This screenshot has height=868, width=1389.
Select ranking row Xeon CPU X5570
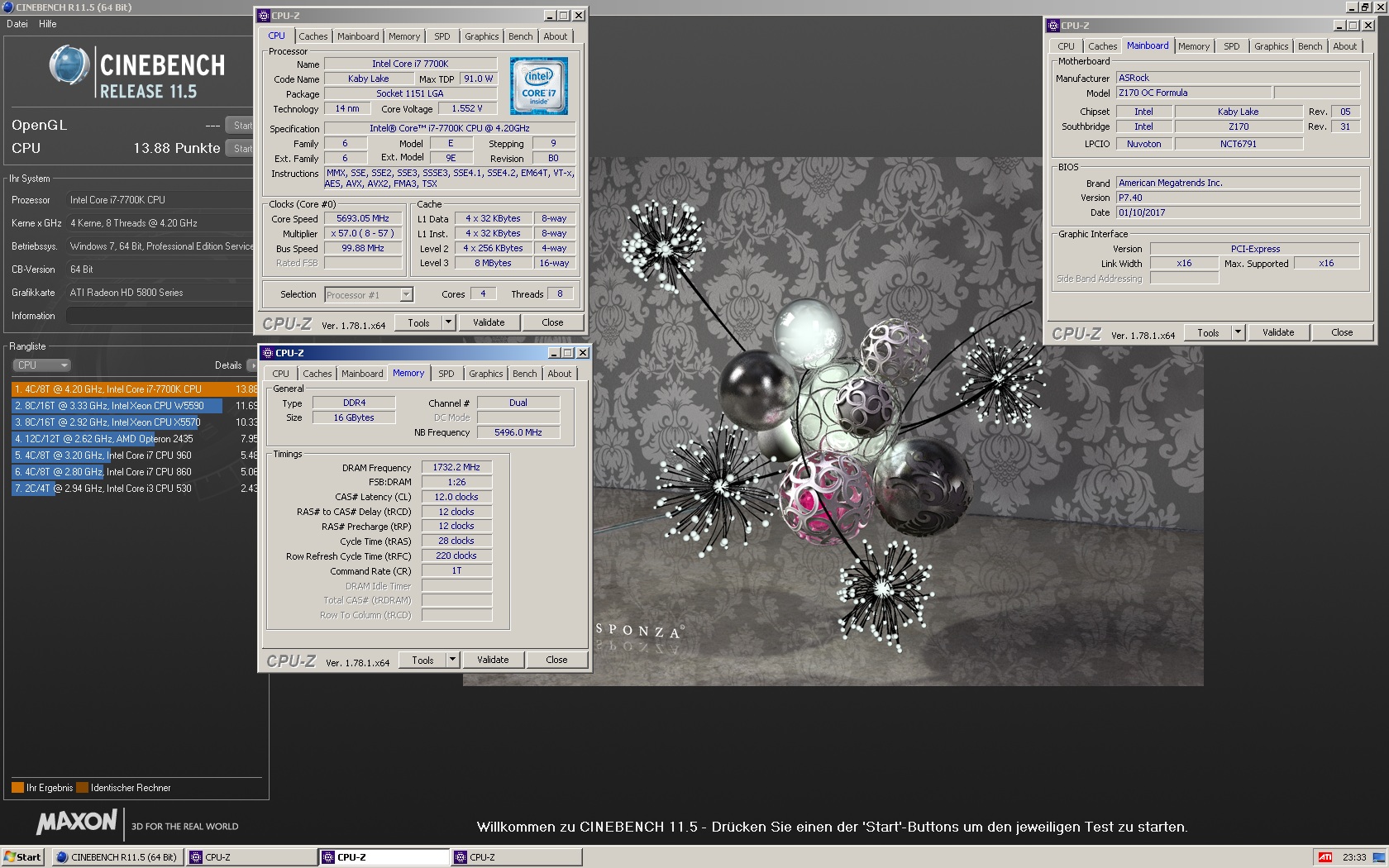click(x=135, y=422)
